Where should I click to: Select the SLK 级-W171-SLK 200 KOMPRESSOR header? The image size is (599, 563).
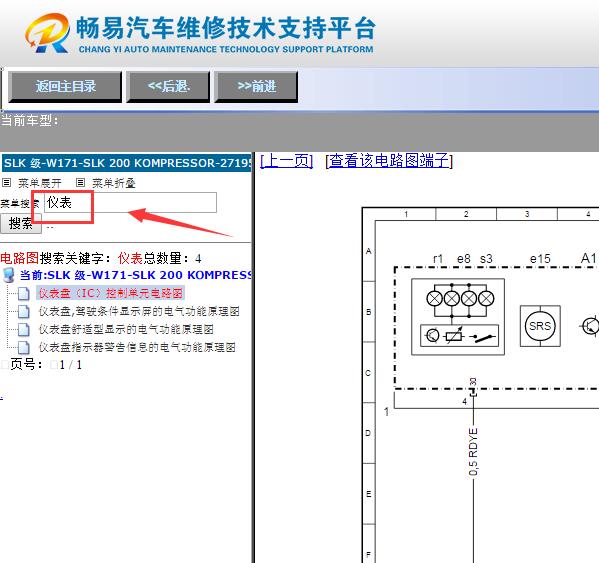(126, 163)
